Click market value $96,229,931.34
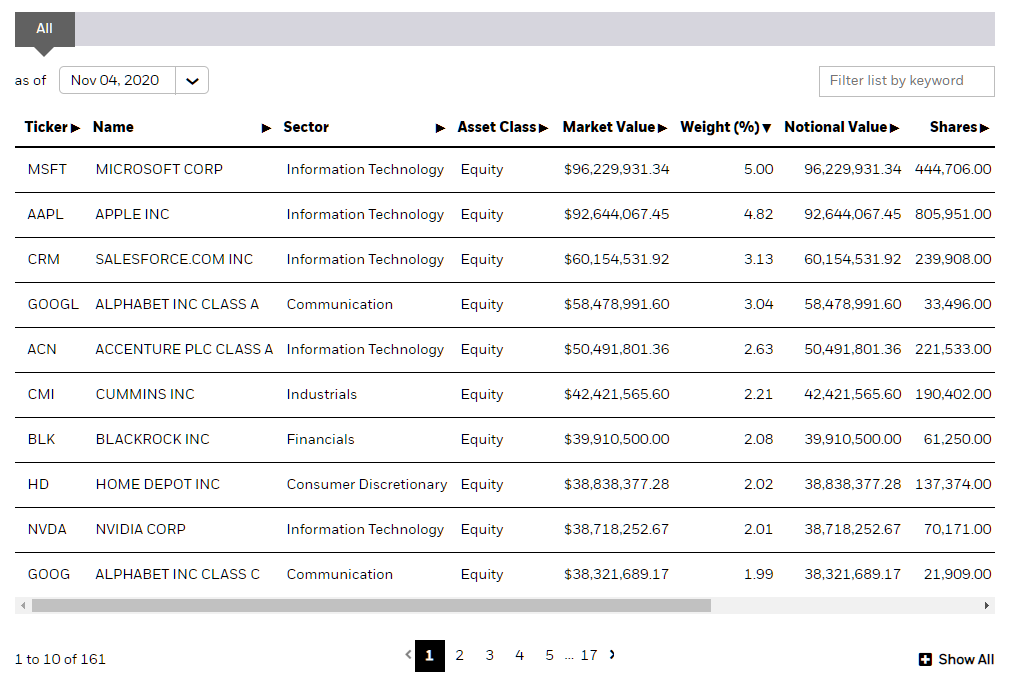 [617, 169]
